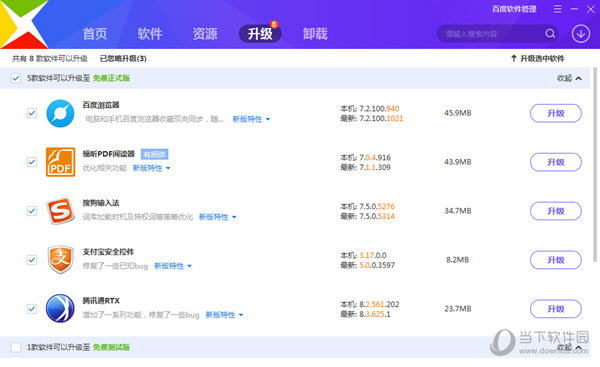The height and width of the screenshot is (367, 600).
Task: Uncheck 搜狗输入法 checkbox
Action: [x=32, y=211]
